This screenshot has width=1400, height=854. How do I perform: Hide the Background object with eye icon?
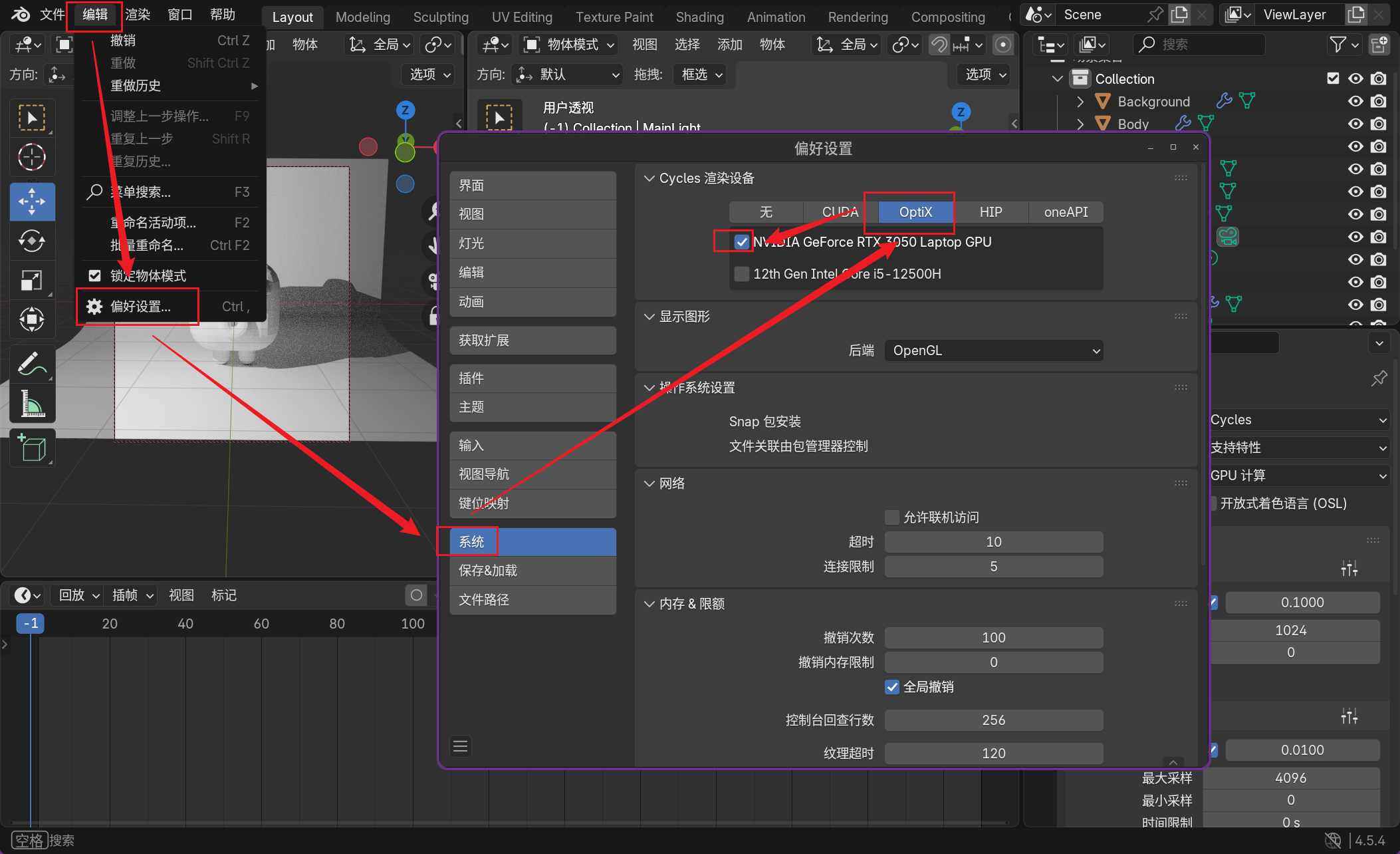pyautogui.click(x=1355, y=101)
